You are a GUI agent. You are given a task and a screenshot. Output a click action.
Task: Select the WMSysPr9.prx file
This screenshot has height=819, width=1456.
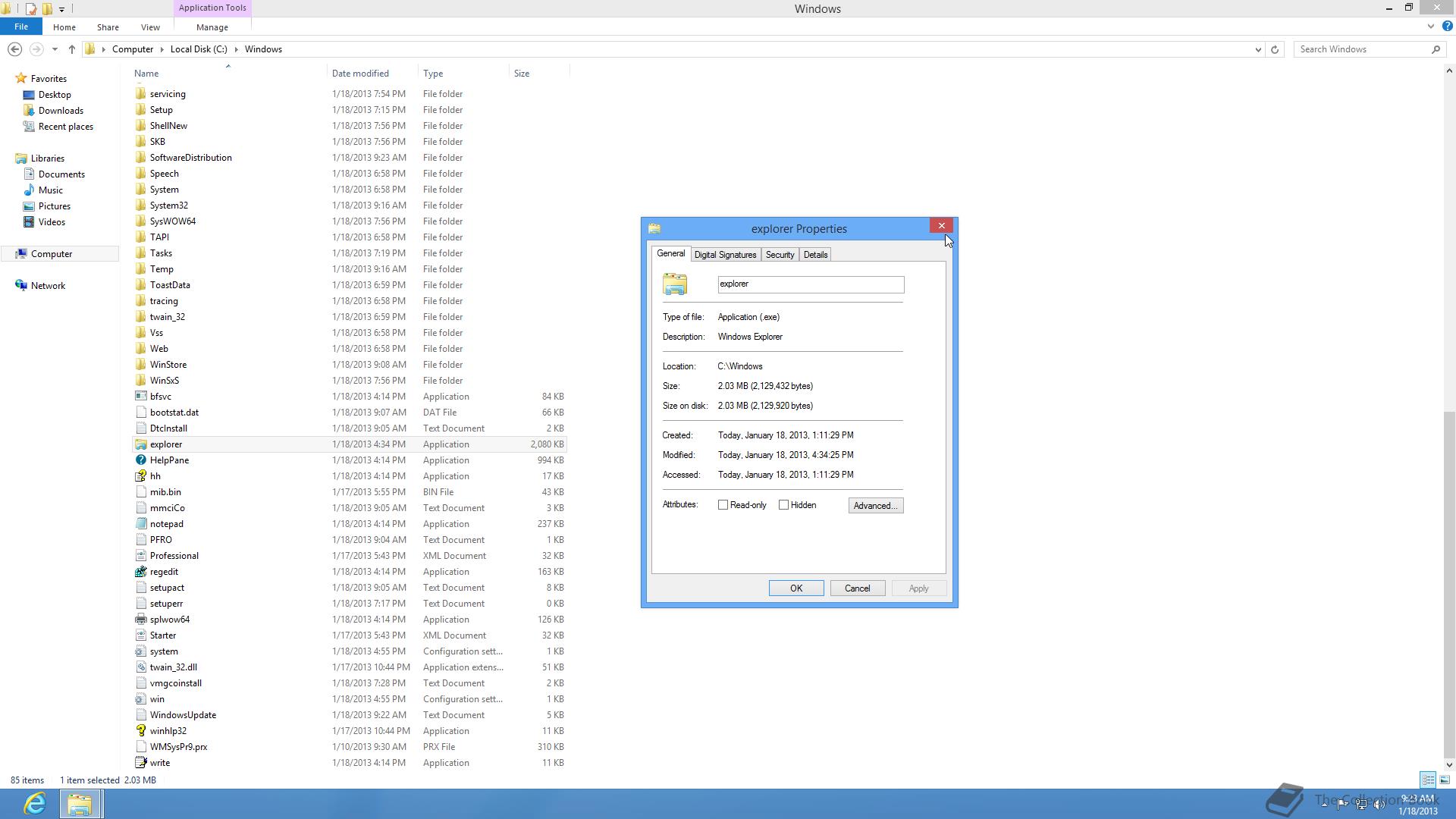tap(179, 747)
